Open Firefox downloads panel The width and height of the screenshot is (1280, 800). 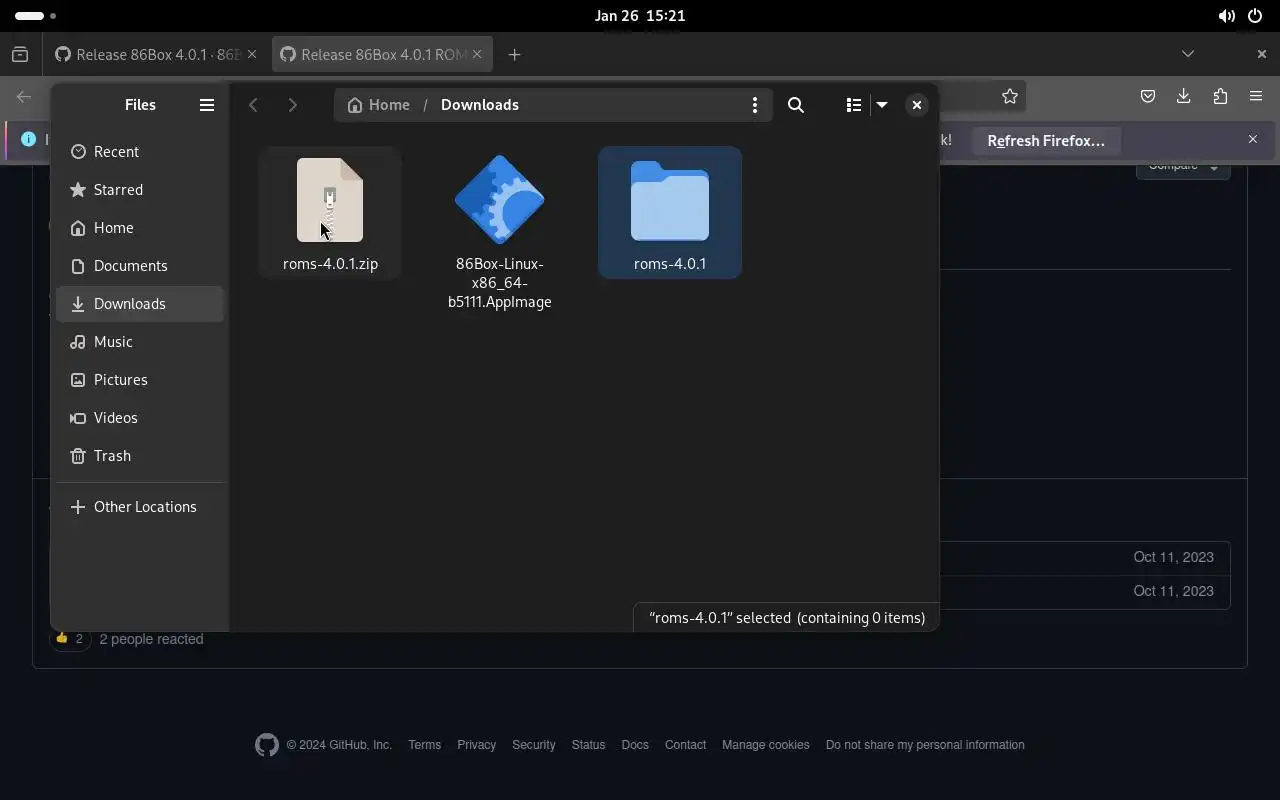point(1184,97)
